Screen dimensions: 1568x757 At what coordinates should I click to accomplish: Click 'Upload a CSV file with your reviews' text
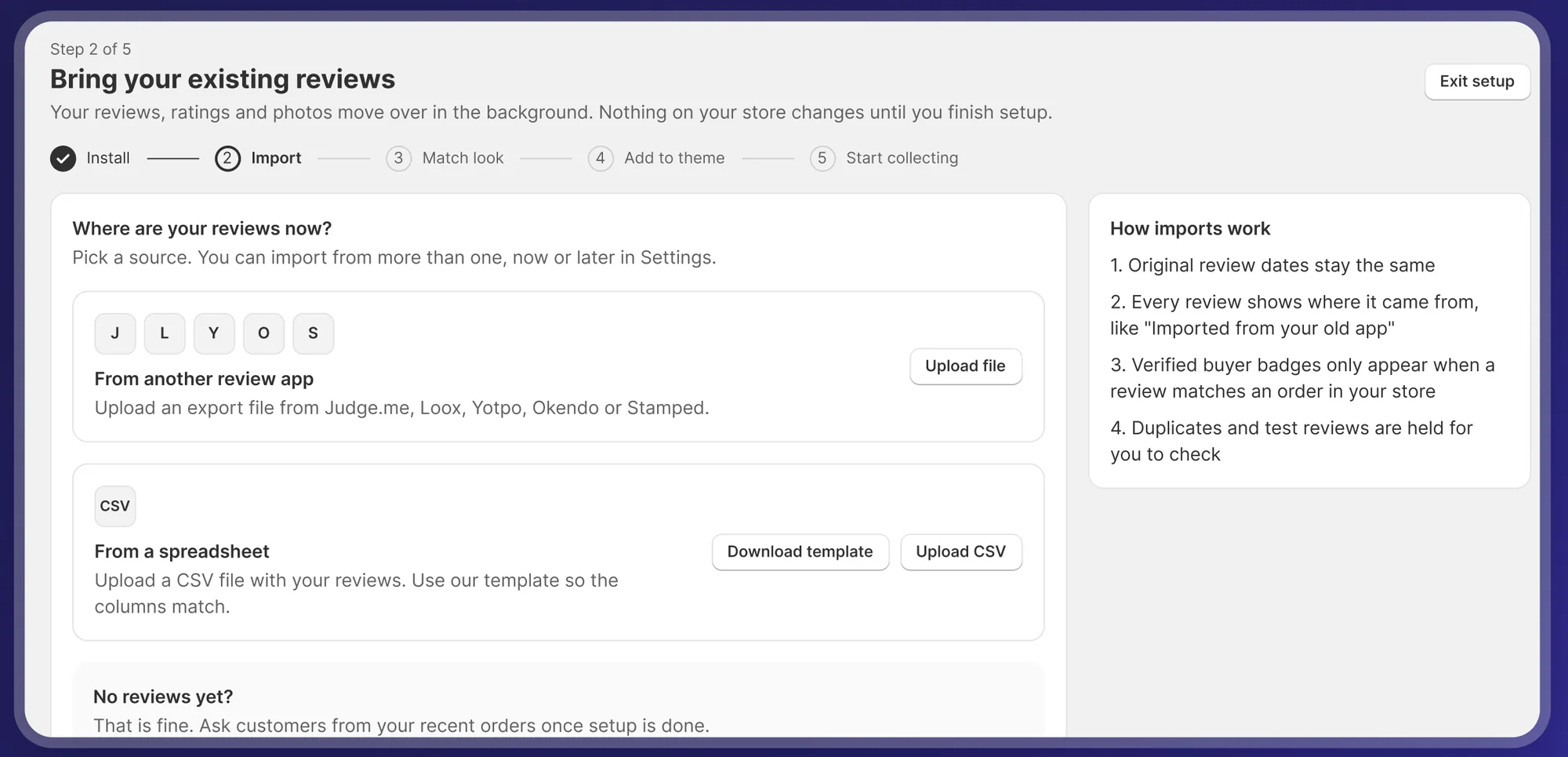[357, 594]
